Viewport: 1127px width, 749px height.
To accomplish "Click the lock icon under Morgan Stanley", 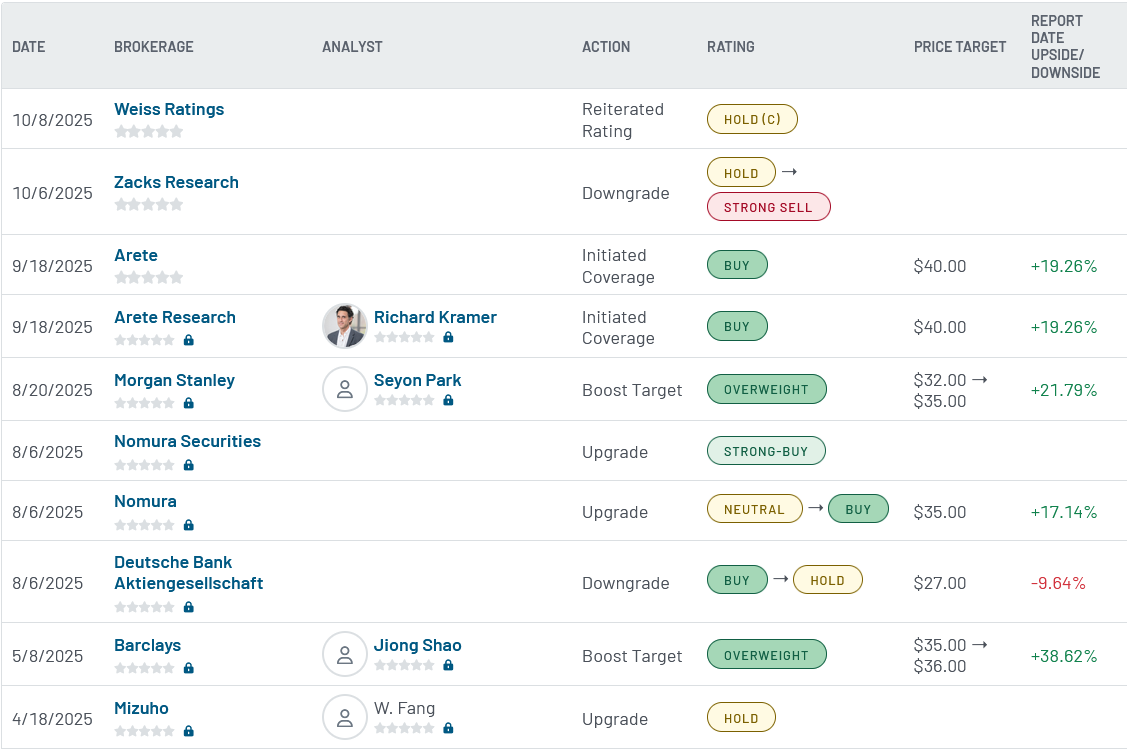I will [188, 403].
